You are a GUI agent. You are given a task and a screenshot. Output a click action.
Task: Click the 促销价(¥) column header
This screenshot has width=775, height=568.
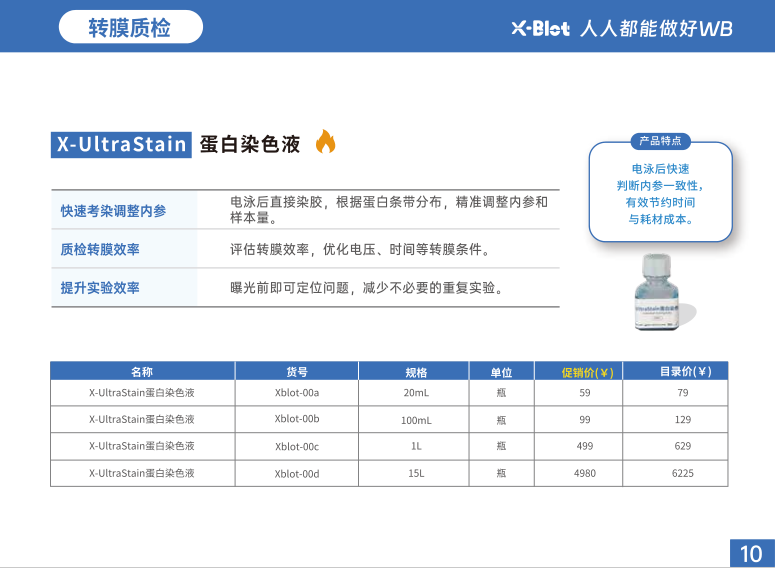587,372
